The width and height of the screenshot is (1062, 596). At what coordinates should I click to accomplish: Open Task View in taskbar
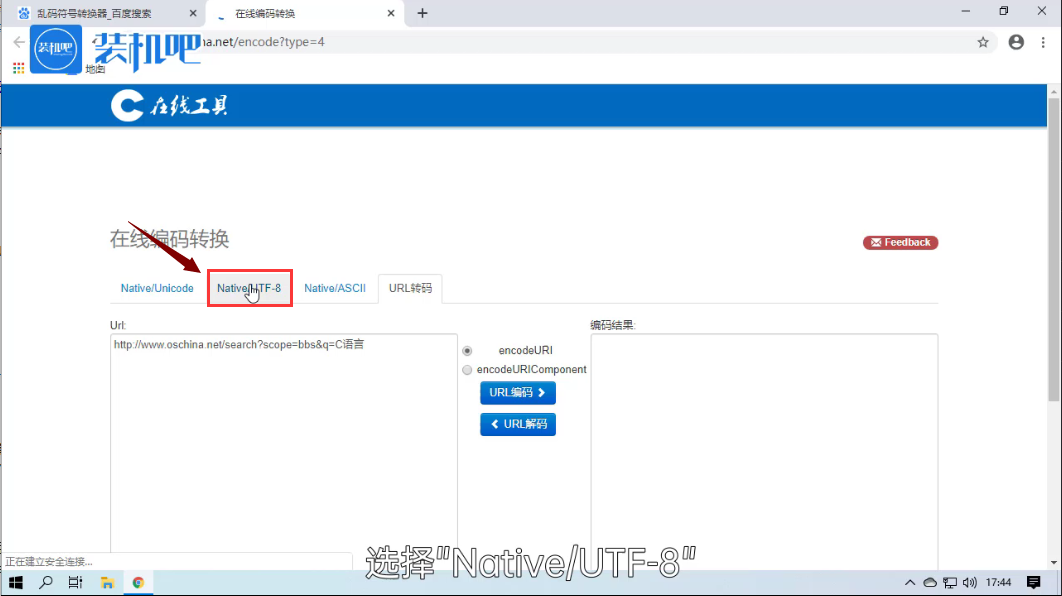[75, 583]
